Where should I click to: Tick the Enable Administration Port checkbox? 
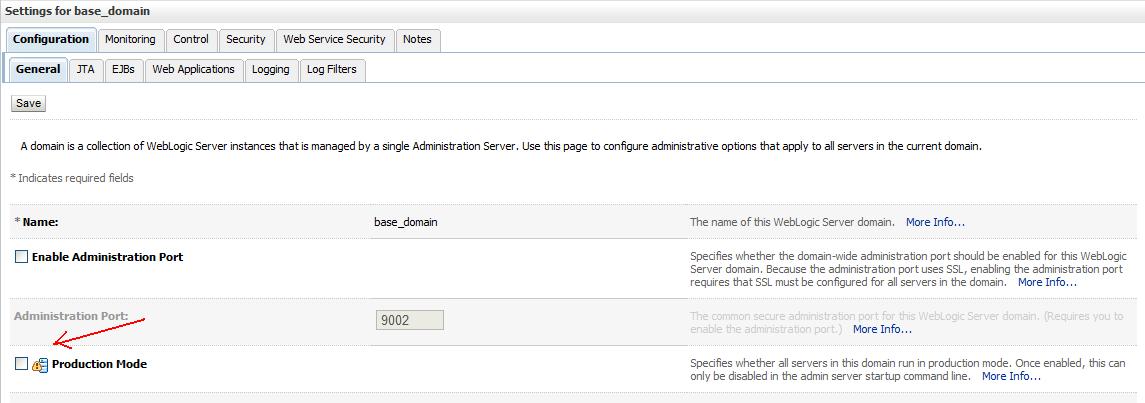point(21,257)
